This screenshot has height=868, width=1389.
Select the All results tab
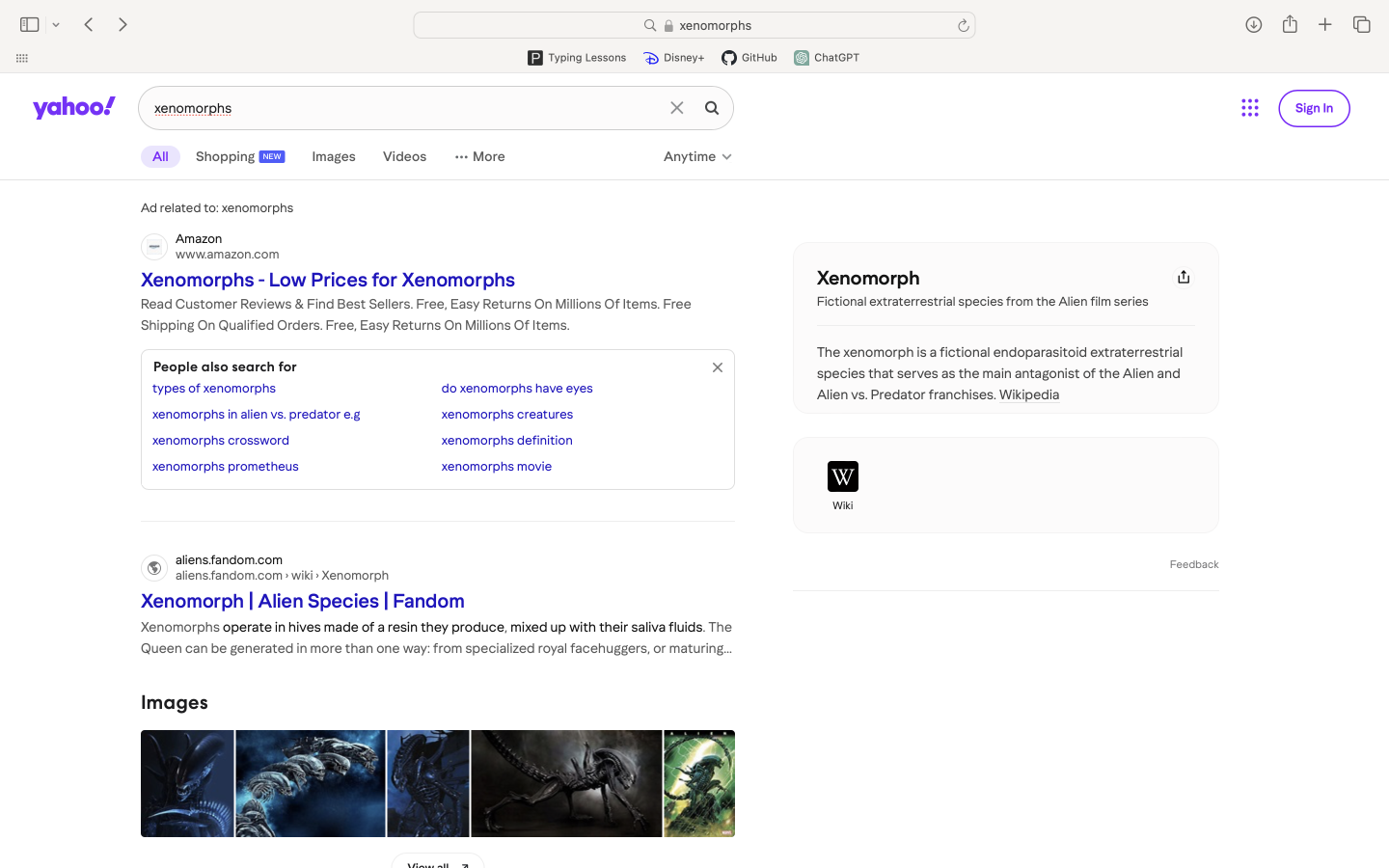pyautogui.click(x=160, y=156)
